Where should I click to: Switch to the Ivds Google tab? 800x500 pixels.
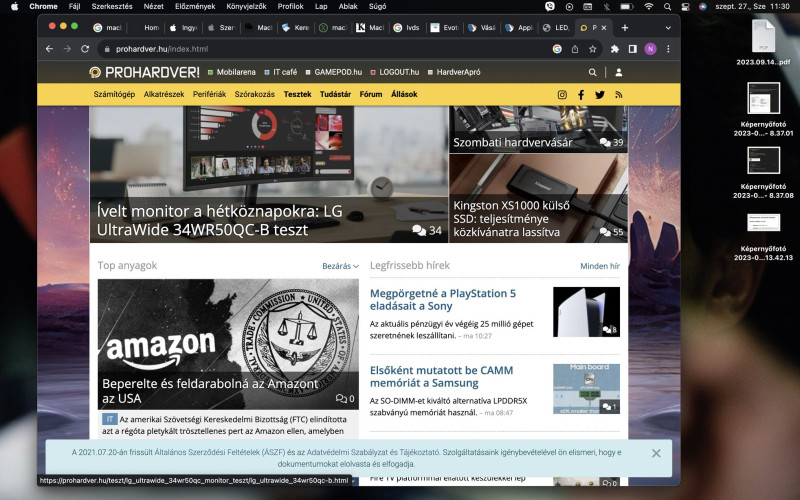click(x=407, y=28)
